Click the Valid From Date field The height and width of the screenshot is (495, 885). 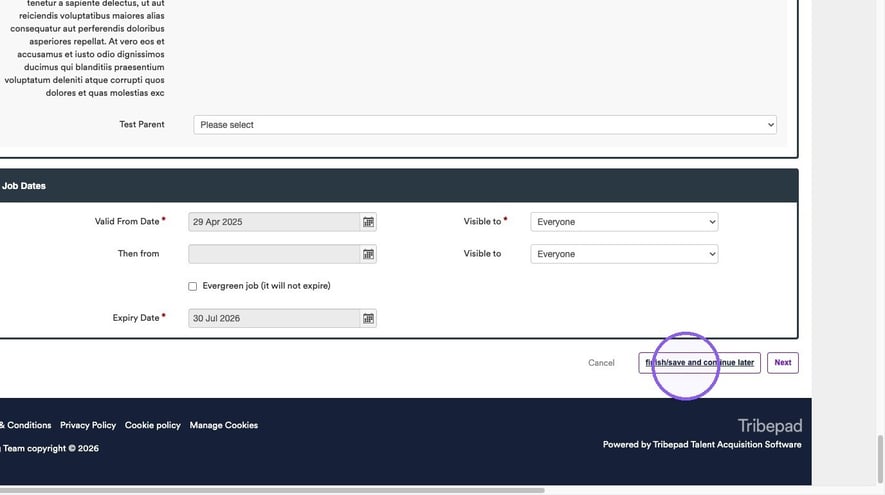click(x=274, y=222)
